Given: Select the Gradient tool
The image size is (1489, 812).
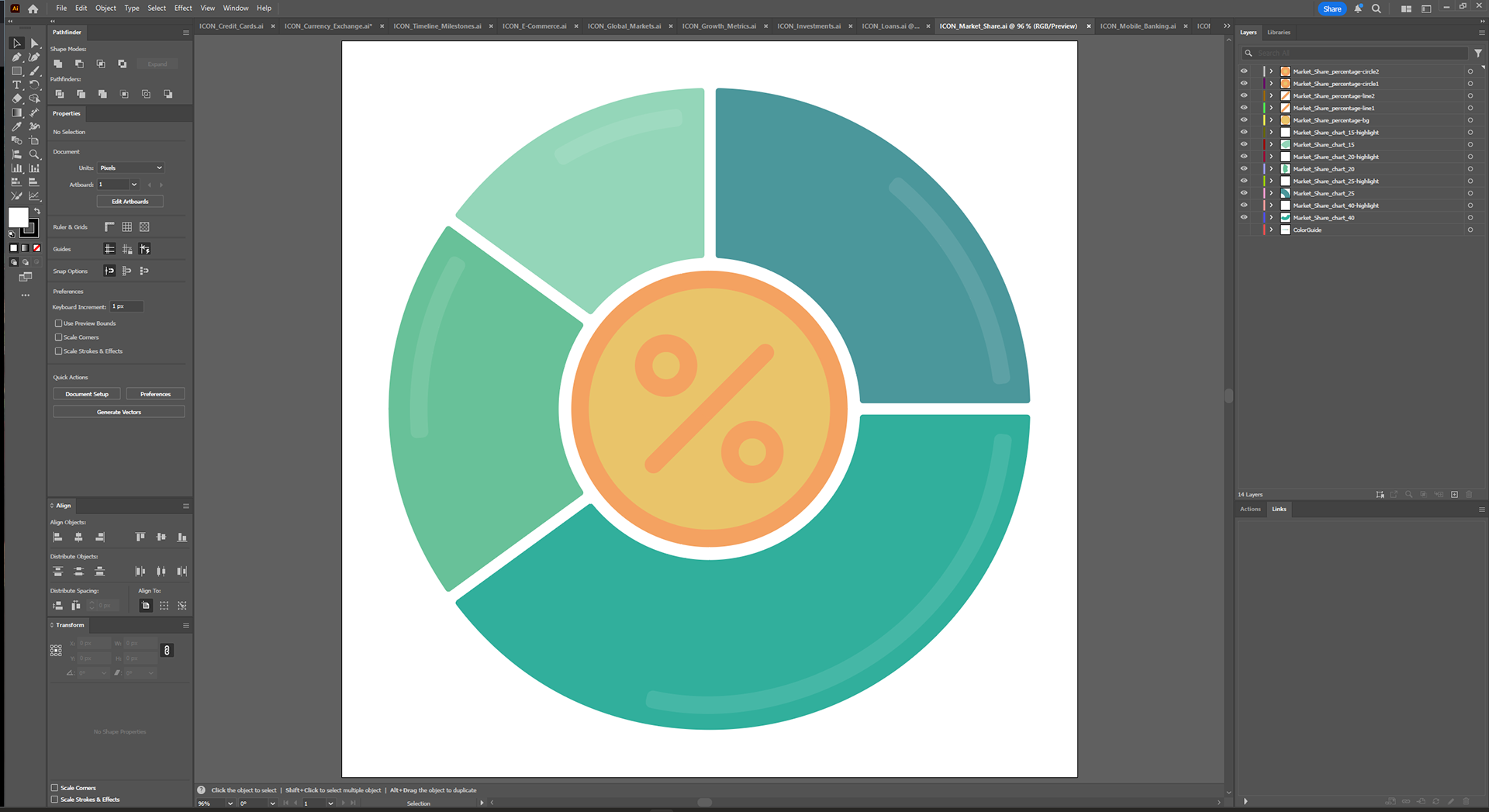Looking at the screenshot, I should (x=16, y=112).
